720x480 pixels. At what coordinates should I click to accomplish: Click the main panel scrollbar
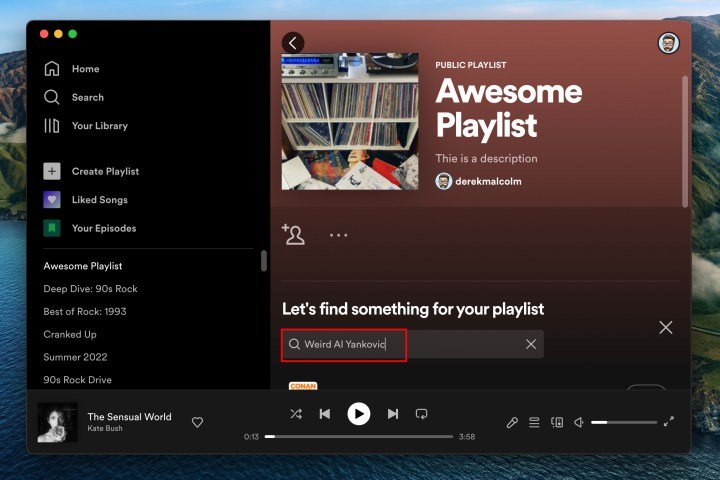point(685,141)
